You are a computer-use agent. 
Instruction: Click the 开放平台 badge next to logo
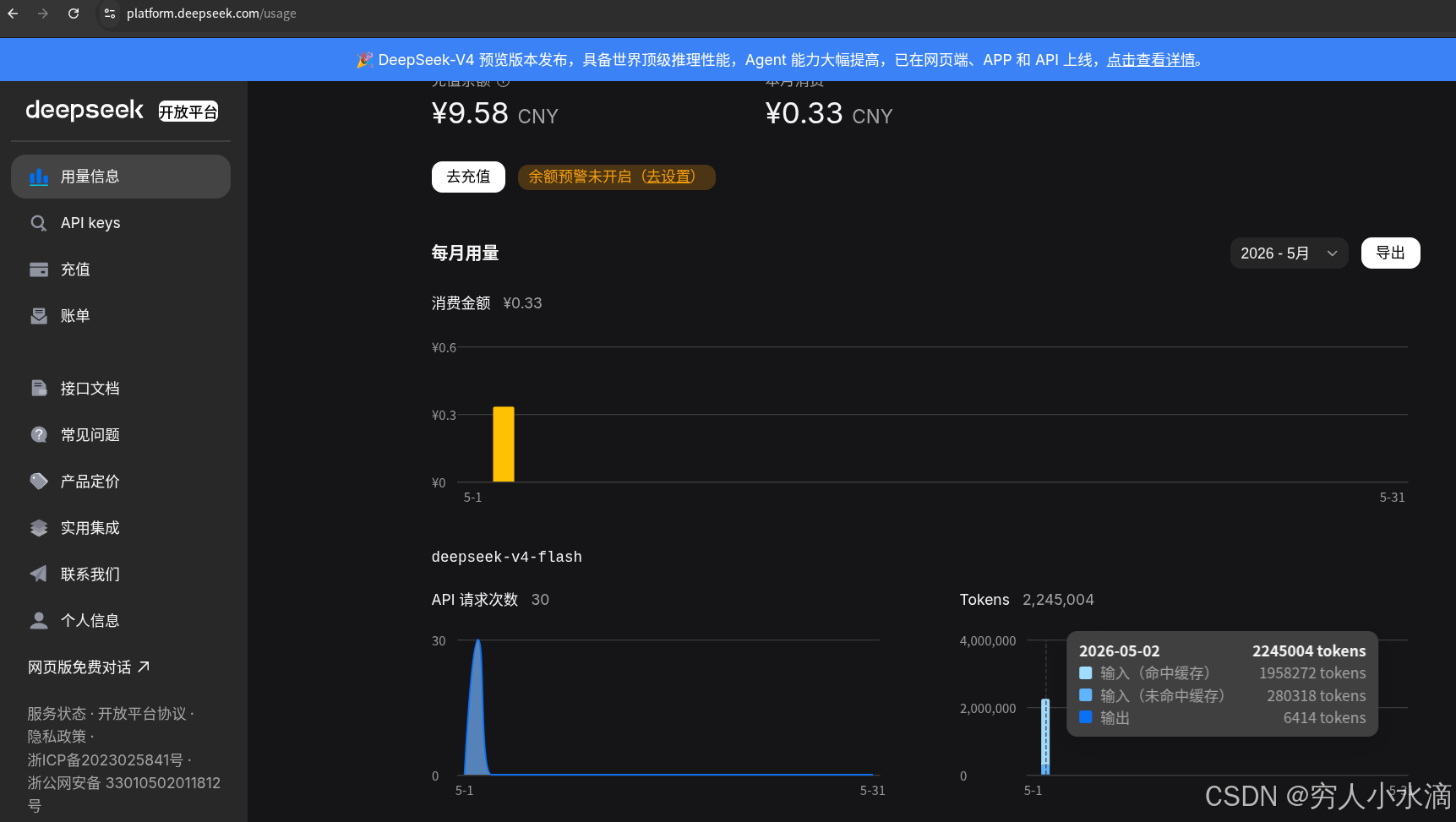pyautogui.click(x=188, y=112)
